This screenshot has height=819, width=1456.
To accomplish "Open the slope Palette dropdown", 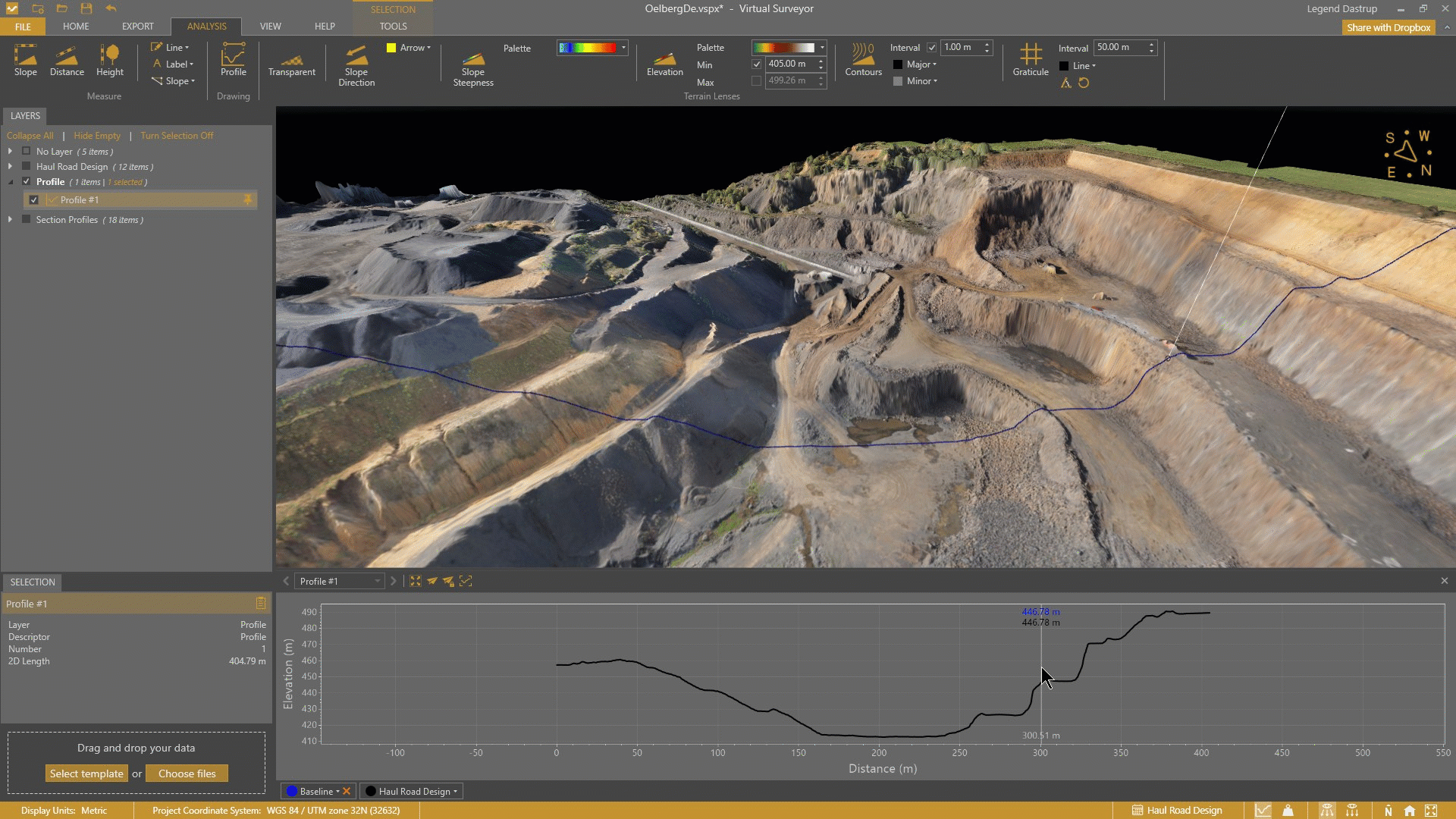I will pyautogui.click(x=623, y=48).
